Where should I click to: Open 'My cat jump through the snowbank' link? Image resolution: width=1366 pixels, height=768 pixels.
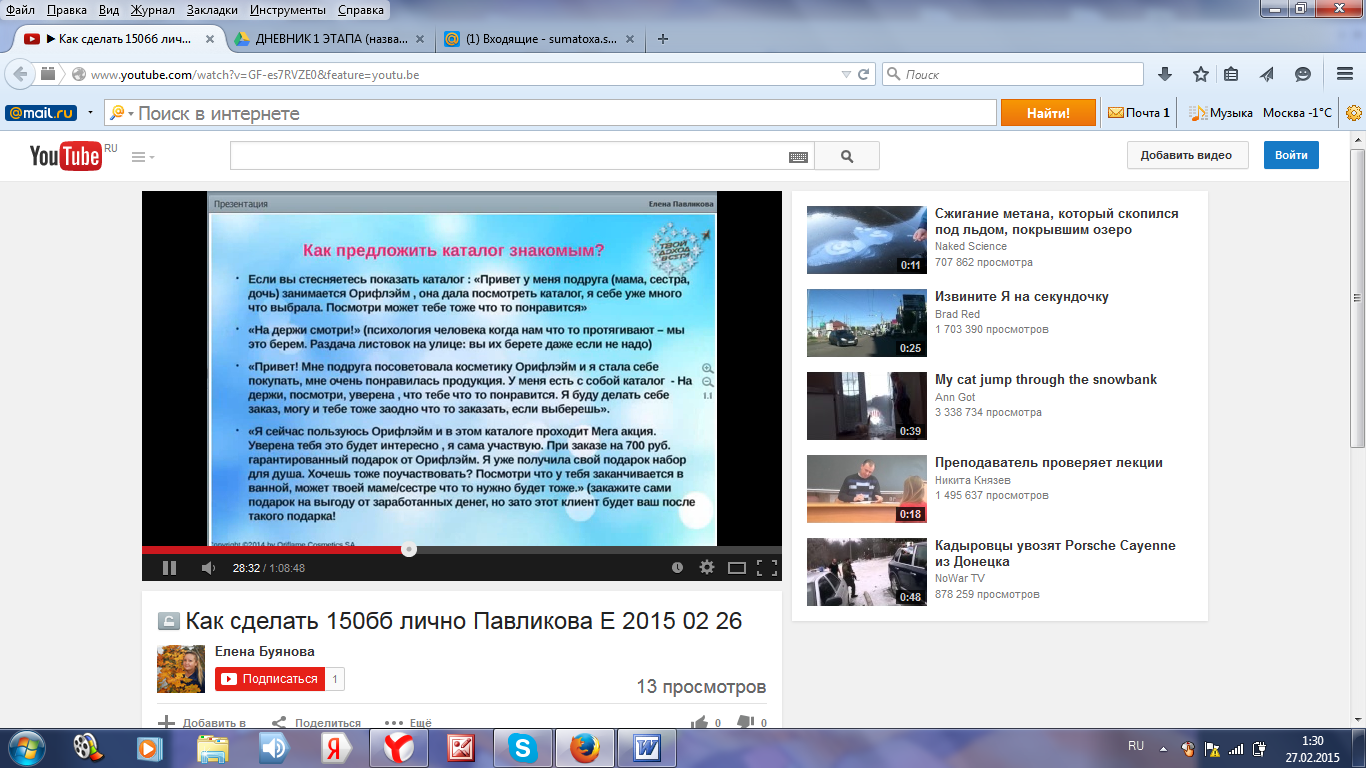click(1046, 380)
